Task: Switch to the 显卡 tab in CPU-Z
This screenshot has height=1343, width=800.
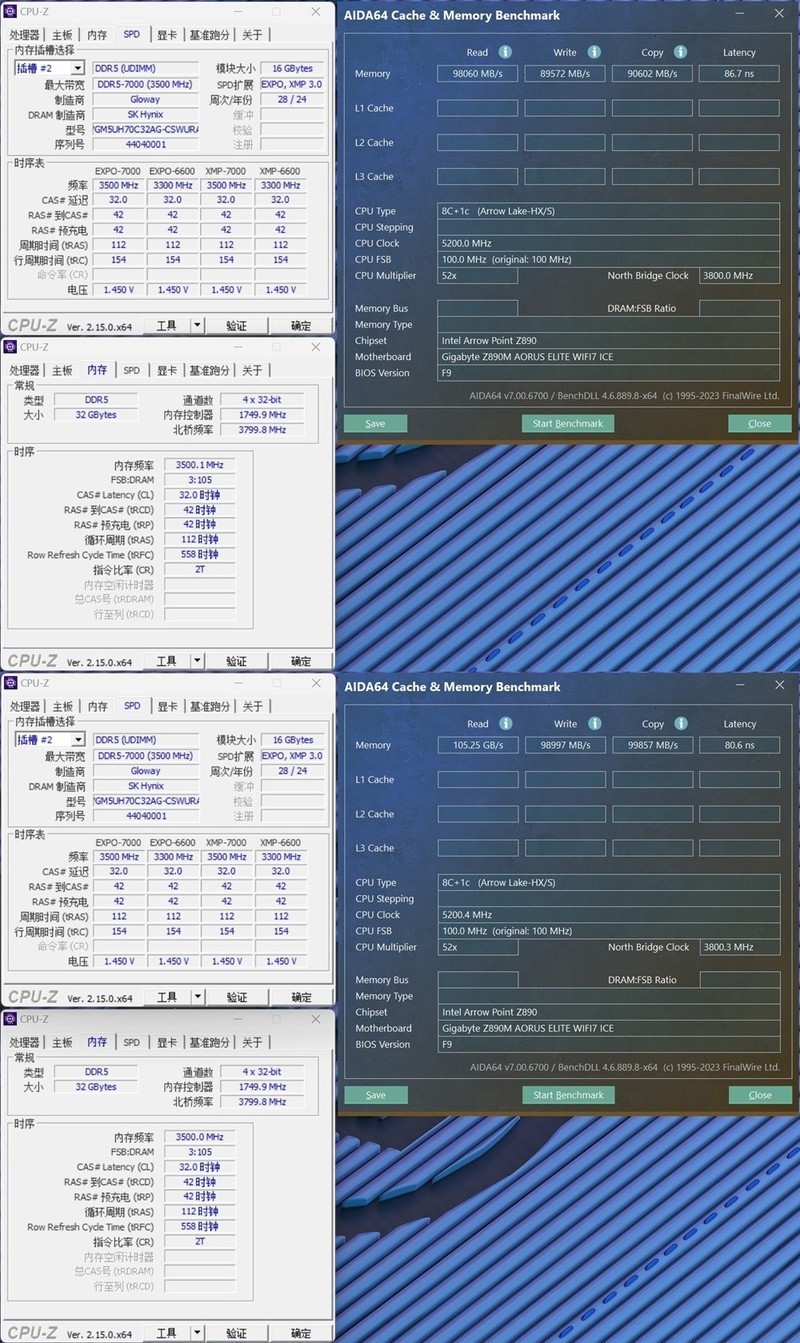Action: click(x=166, y=33)
